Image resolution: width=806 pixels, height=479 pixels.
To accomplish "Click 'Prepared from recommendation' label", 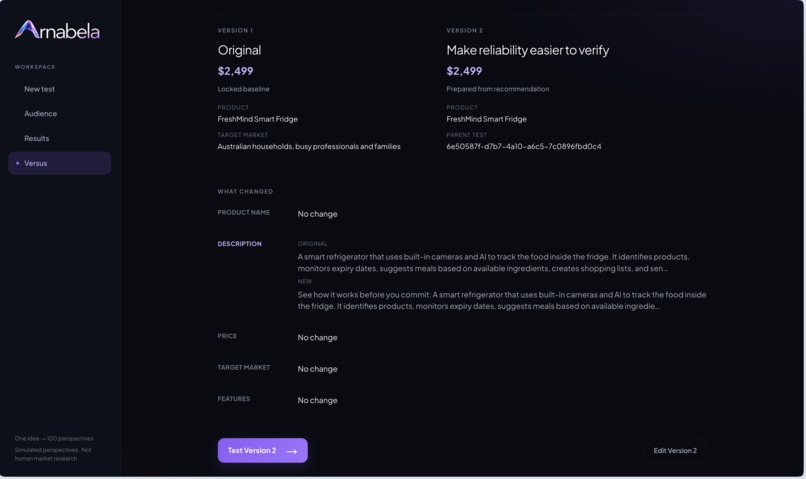I will coord(498,89).
